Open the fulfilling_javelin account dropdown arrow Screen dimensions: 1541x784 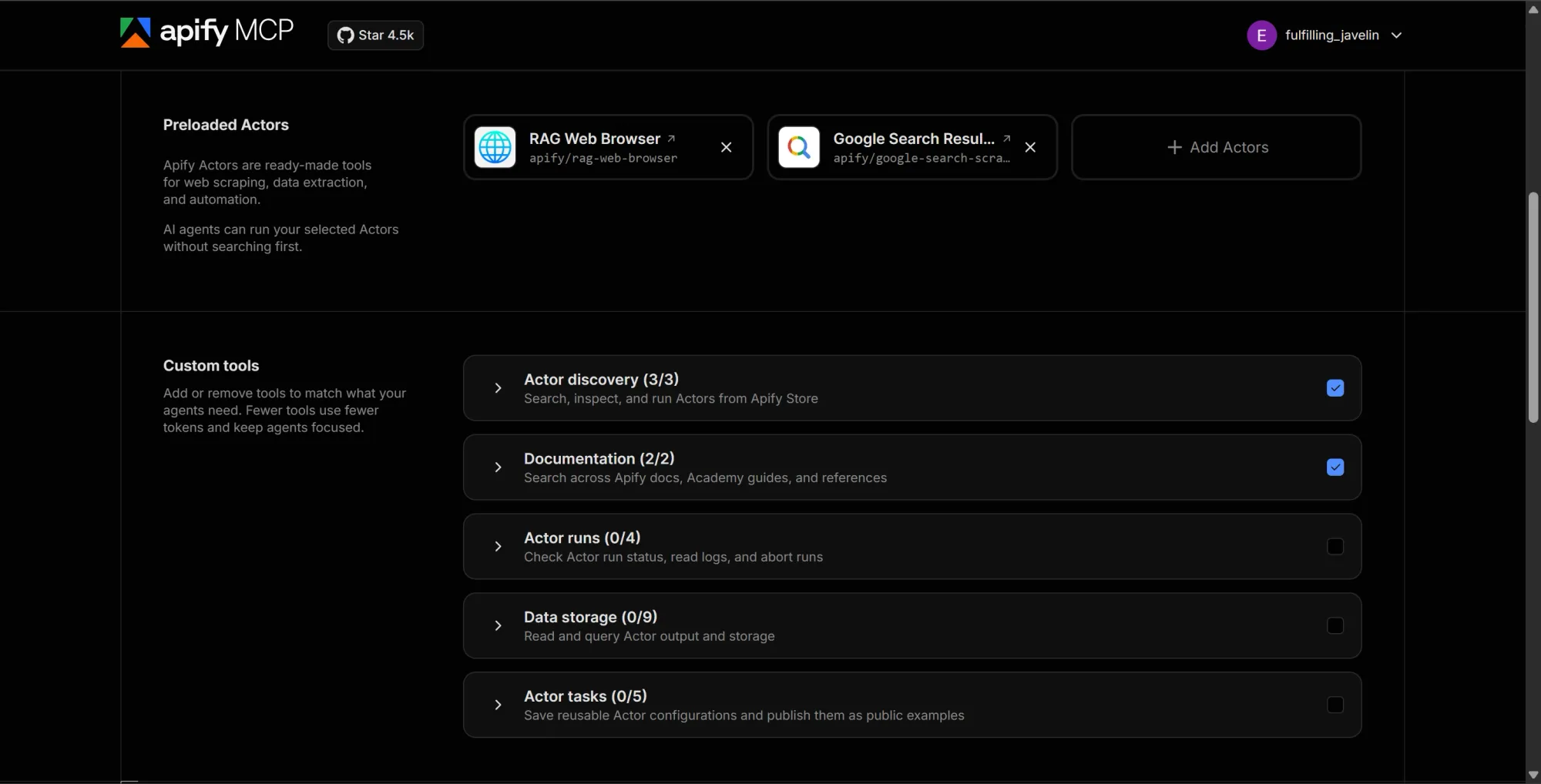1396,35
